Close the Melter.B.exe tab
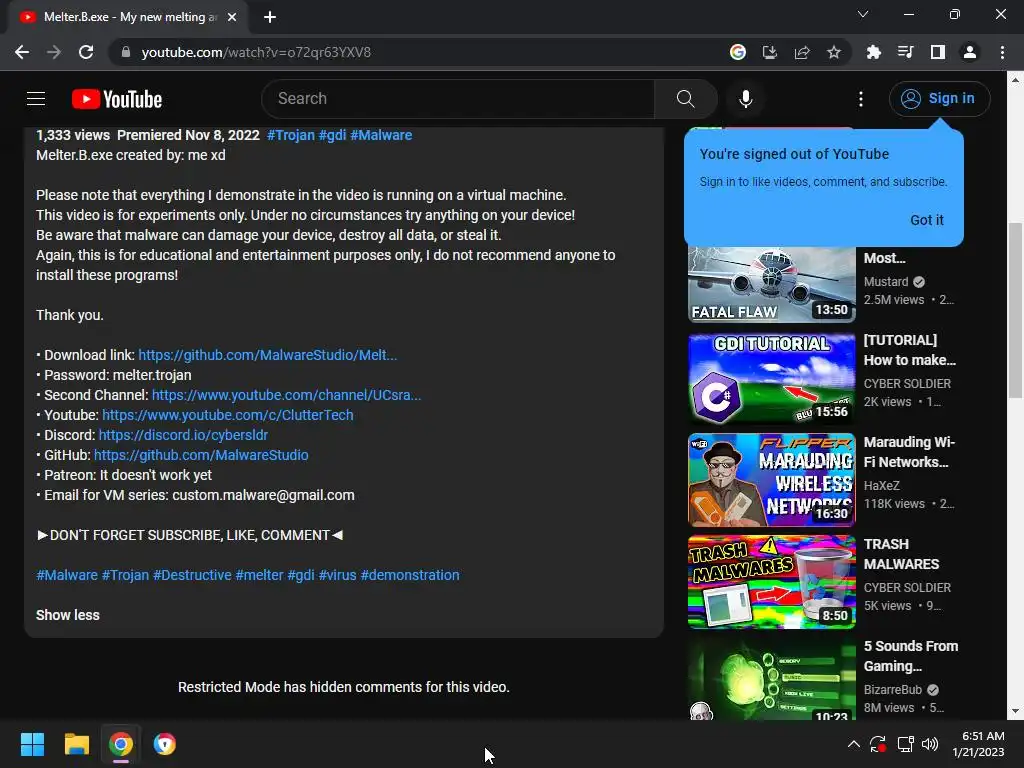 point(232,17)
